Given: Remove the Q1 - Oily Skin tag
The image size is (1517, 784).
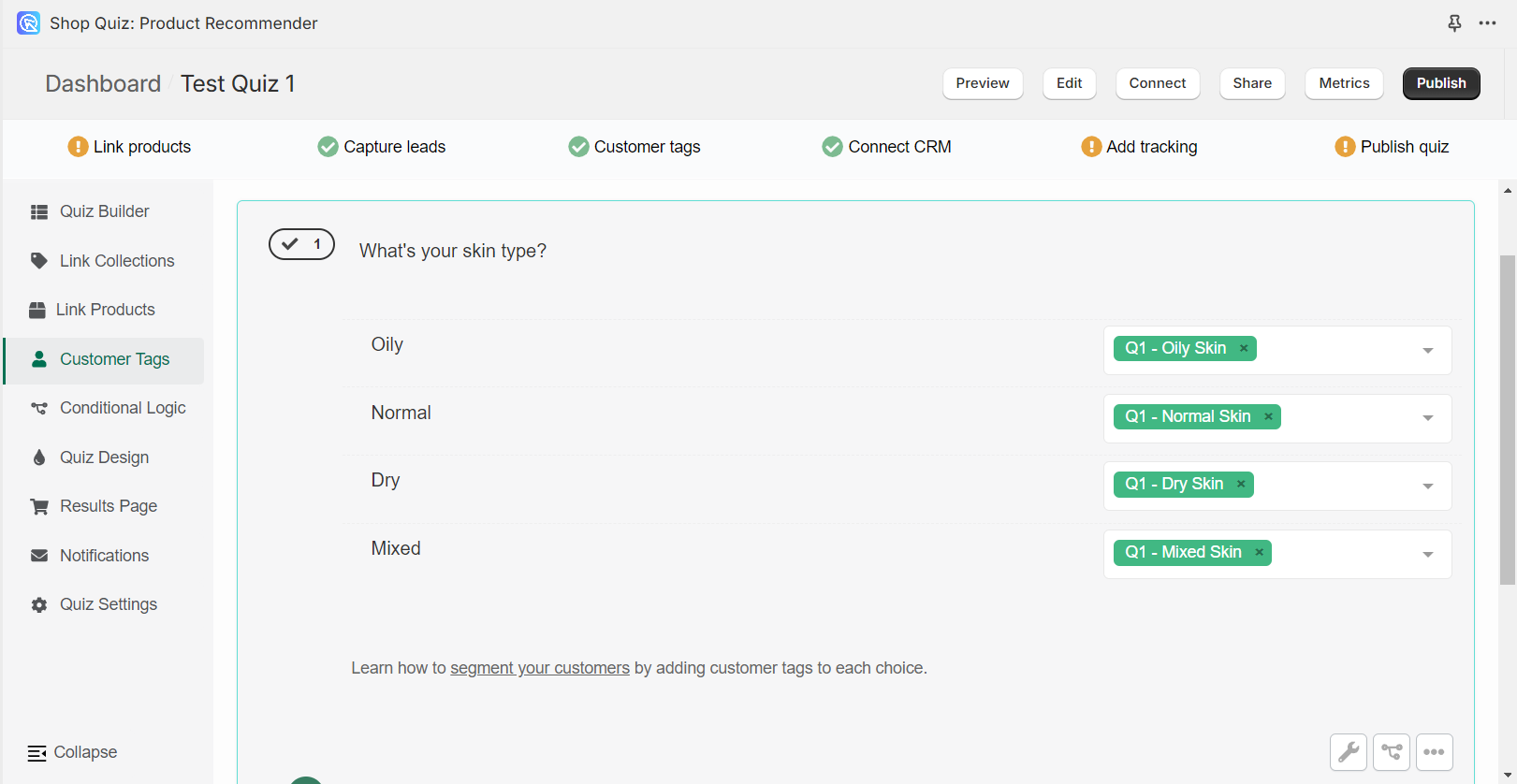Looking at the screenshot, I should click(1244, 348).
